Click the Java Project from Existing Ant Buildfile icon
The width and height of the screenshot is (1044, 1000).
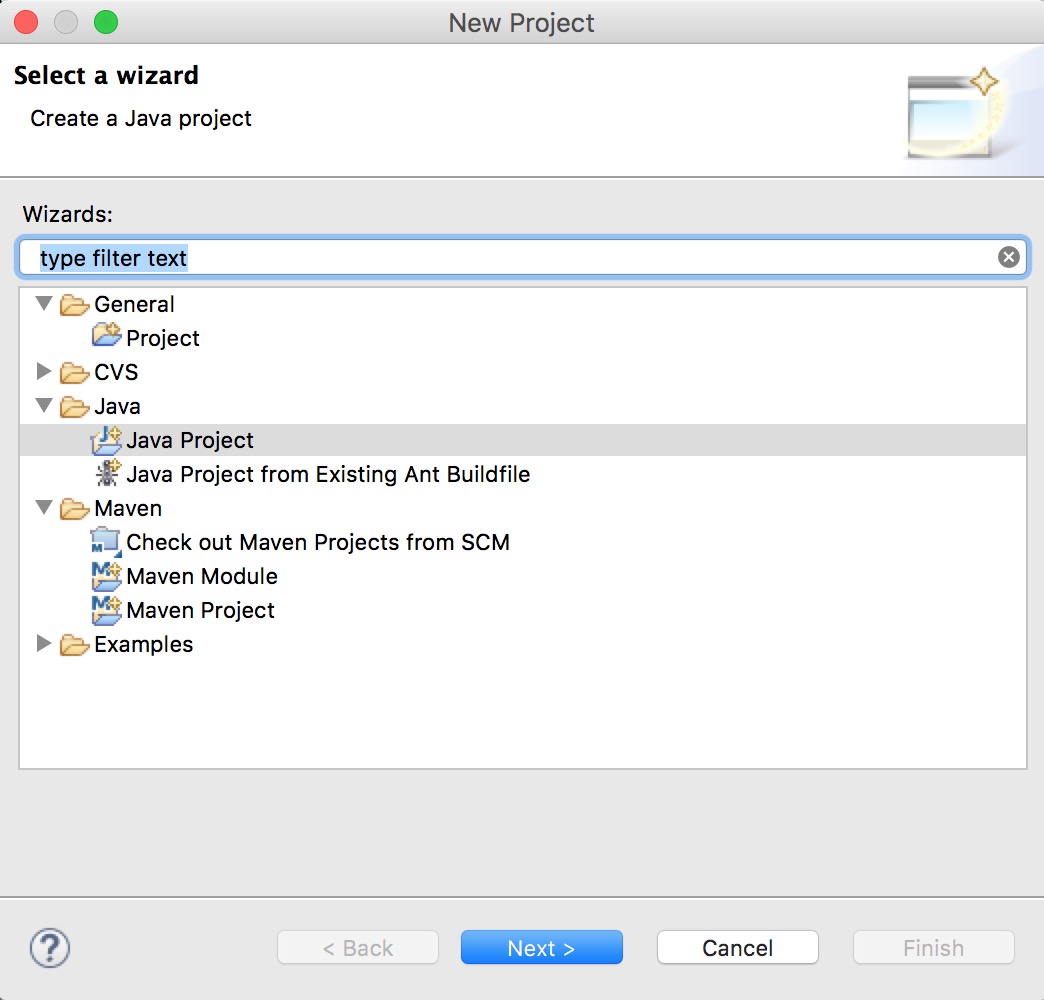(x=107, y=474)
